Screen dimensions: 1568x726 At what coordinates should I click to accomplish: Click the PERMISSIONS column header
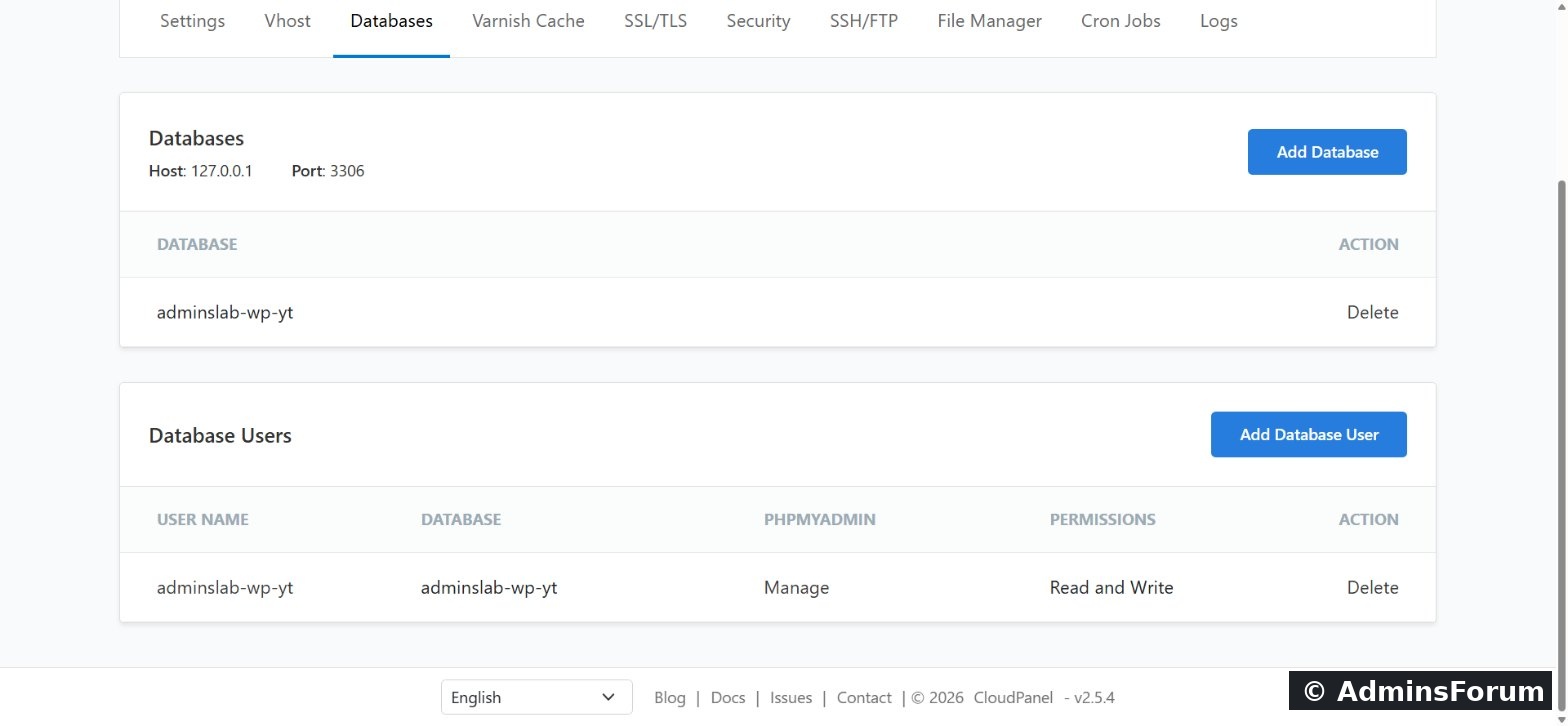click(x=1102, y=519)
